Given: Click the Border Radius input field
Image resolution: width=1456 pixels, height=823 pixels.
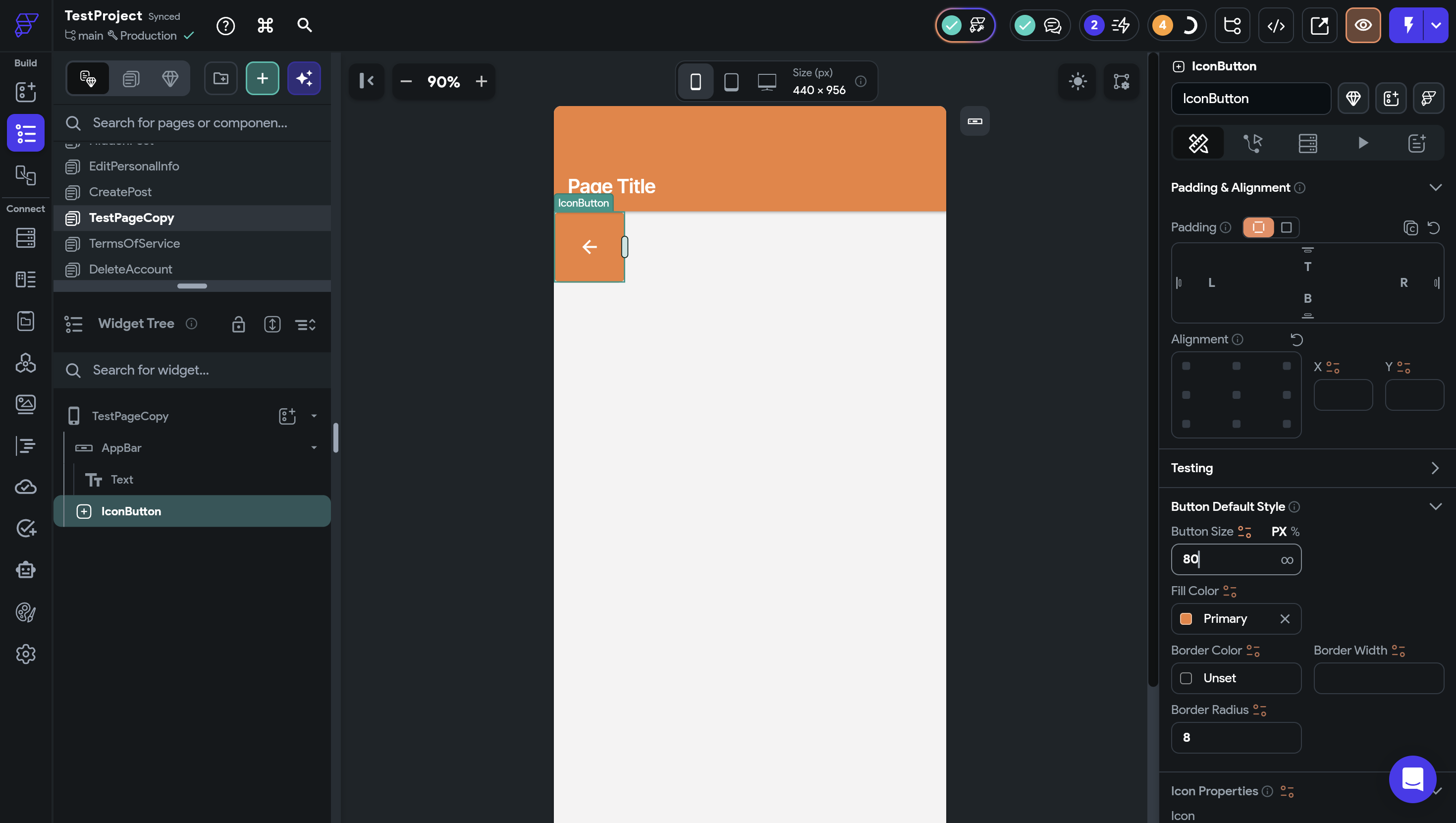Looking at the screenshot, I should point(1236,738).
